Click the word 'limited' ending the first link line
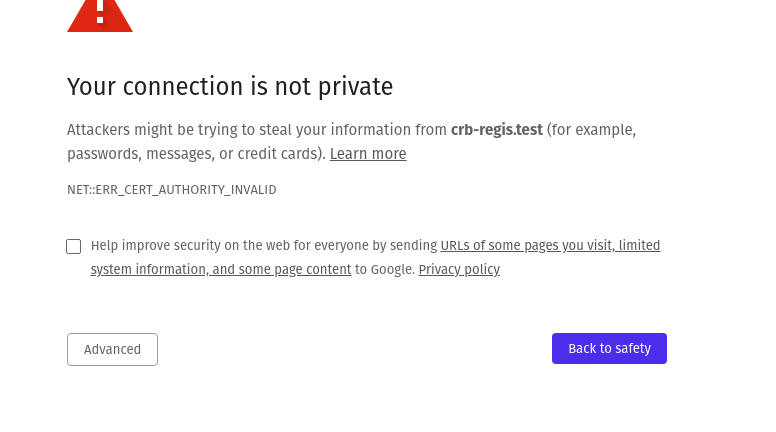The height and width of the screenshot is (432, 776). pos(639,245)
